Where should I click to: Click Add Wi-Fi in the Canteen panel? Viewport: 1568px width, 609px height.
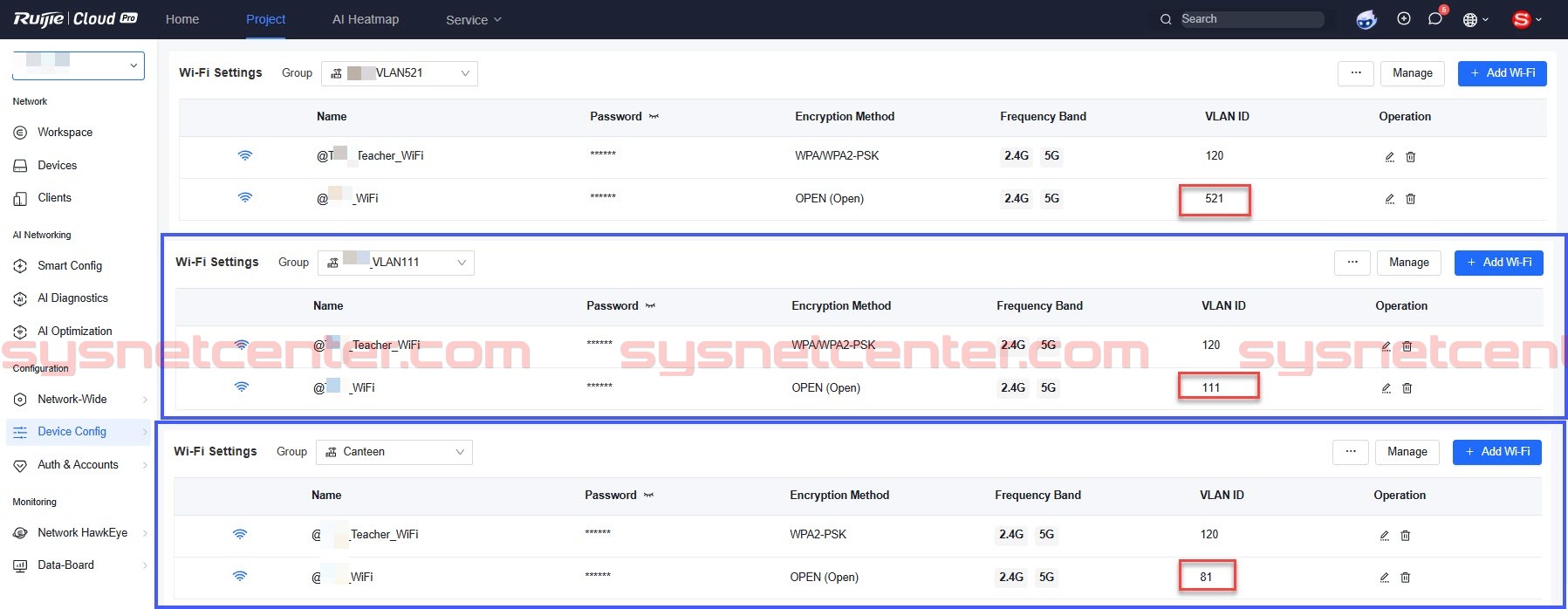(1496, 452)
